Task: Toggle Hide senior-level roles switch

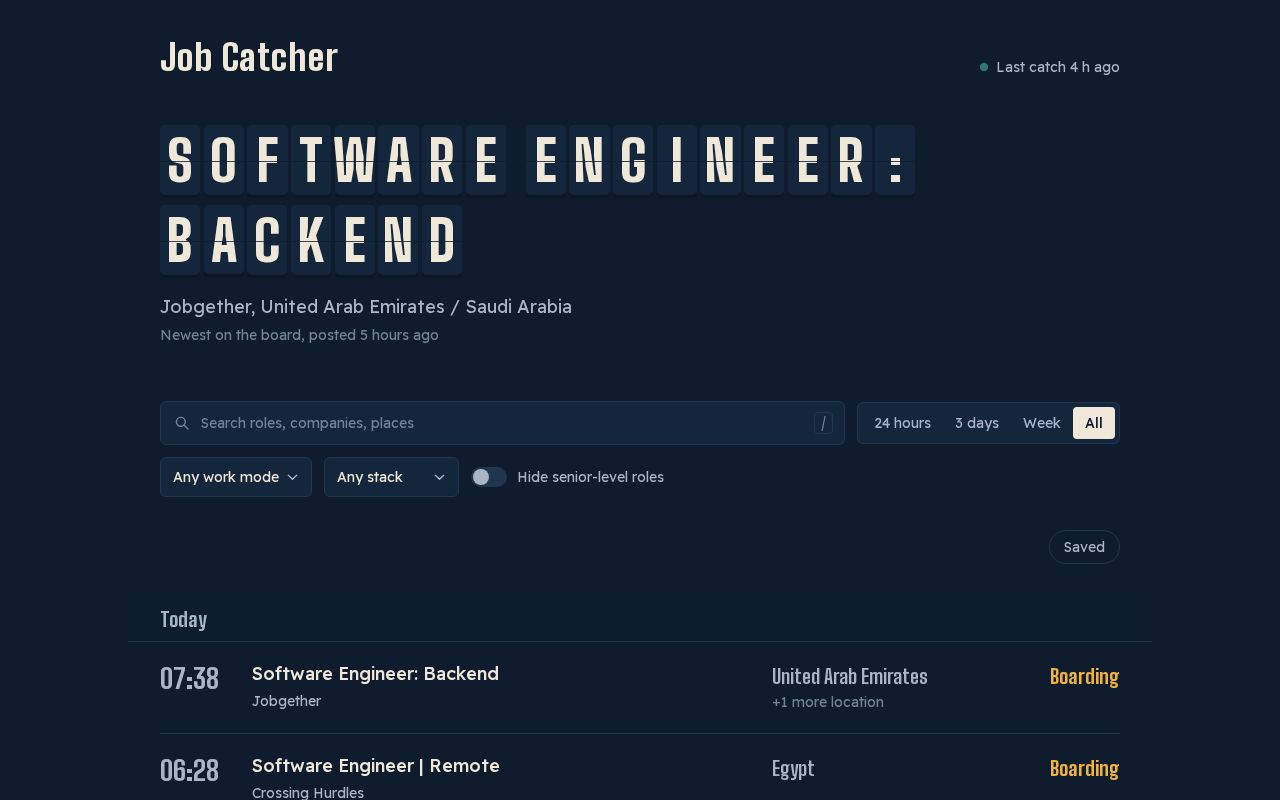Action: [489, 477]
